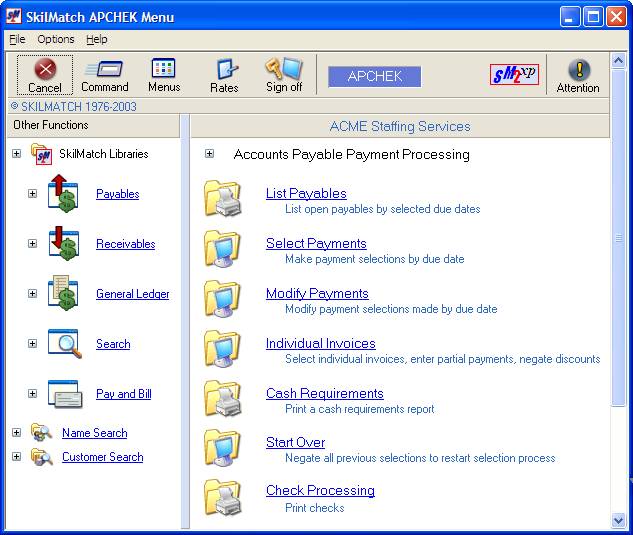The width and height of the screenshot is (633, 535).
Task: Open the Payables link
Action: pos(117,194)
